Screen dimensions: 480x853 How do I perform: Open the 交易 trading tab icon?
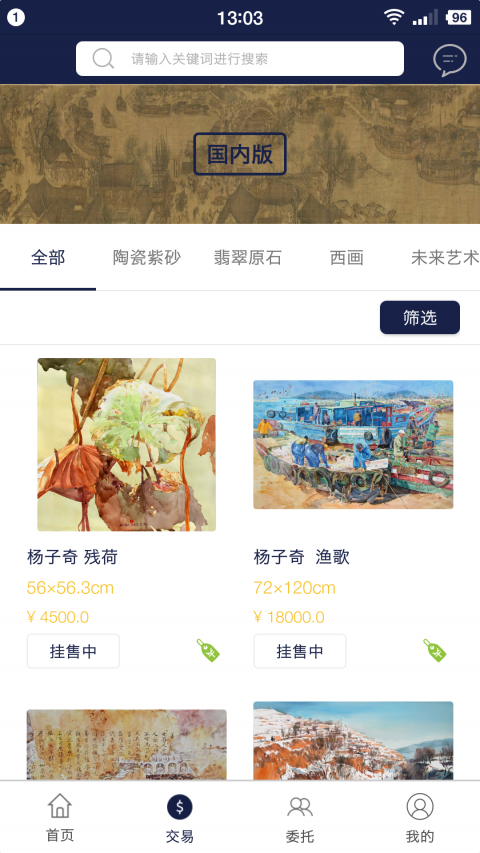[x=180, y=806]
